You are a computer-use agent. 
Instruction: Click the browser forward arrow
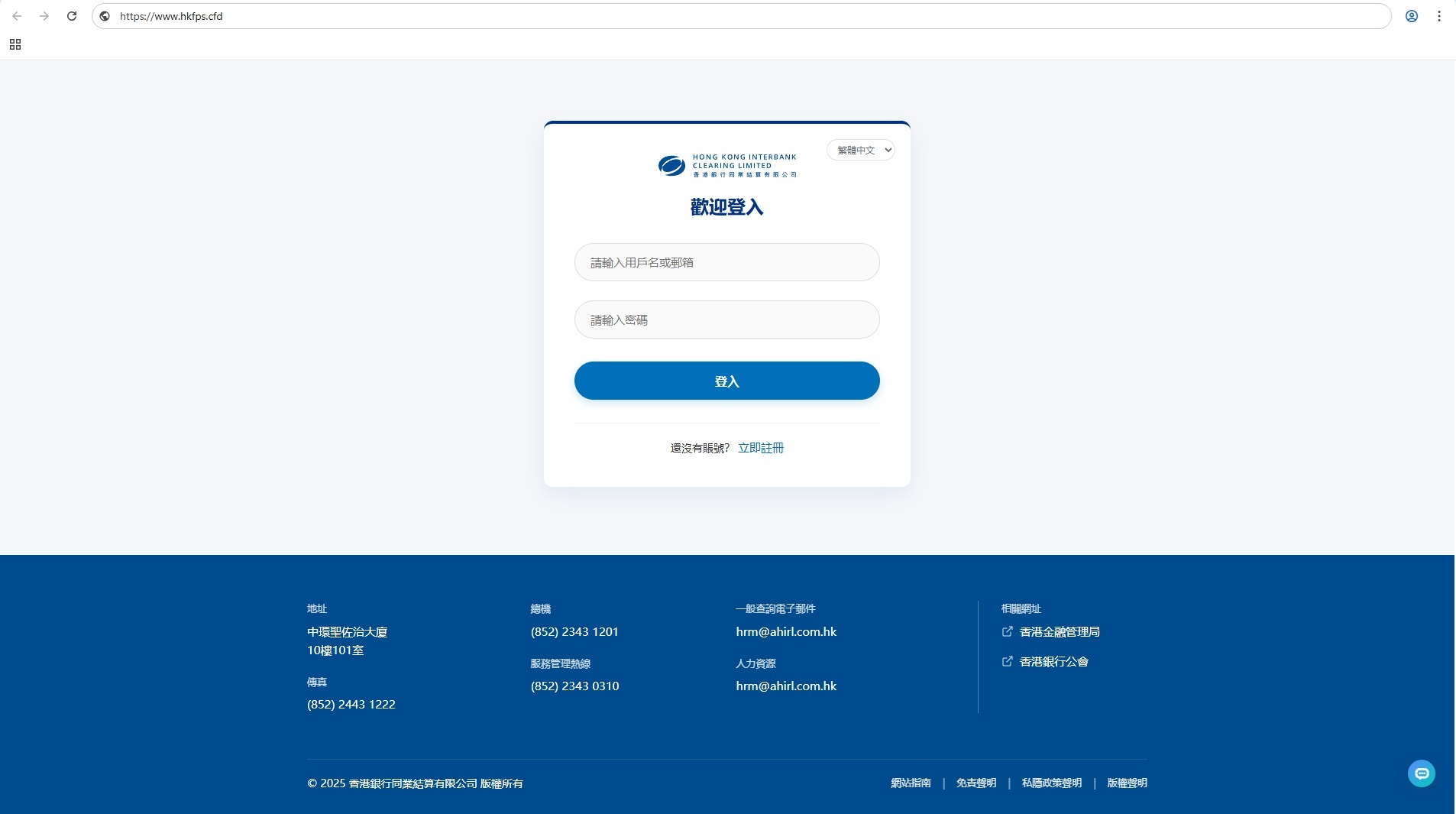coord(44,16)
